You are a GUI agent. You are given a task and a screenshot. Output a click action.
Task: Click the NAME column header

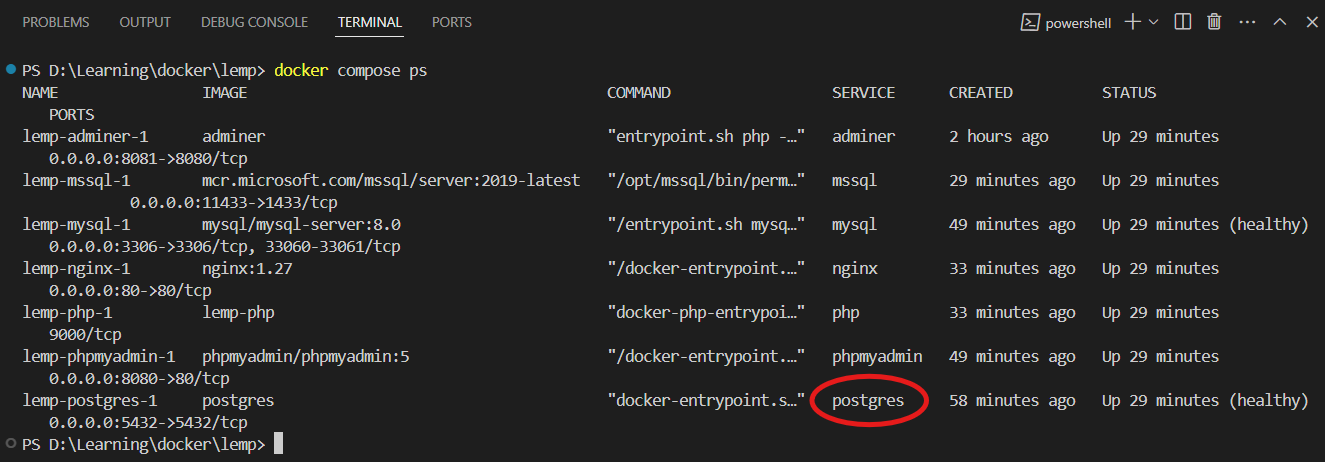point(40,92)
